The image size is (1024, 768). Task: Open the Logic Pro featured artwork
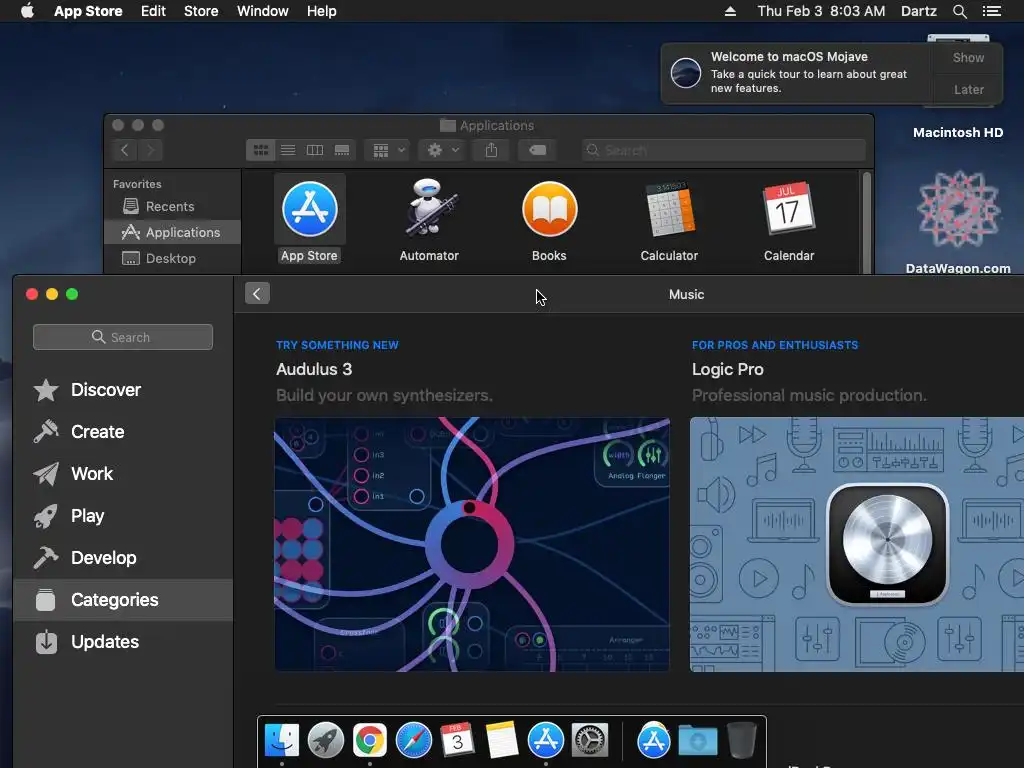(x=857, y=545)
